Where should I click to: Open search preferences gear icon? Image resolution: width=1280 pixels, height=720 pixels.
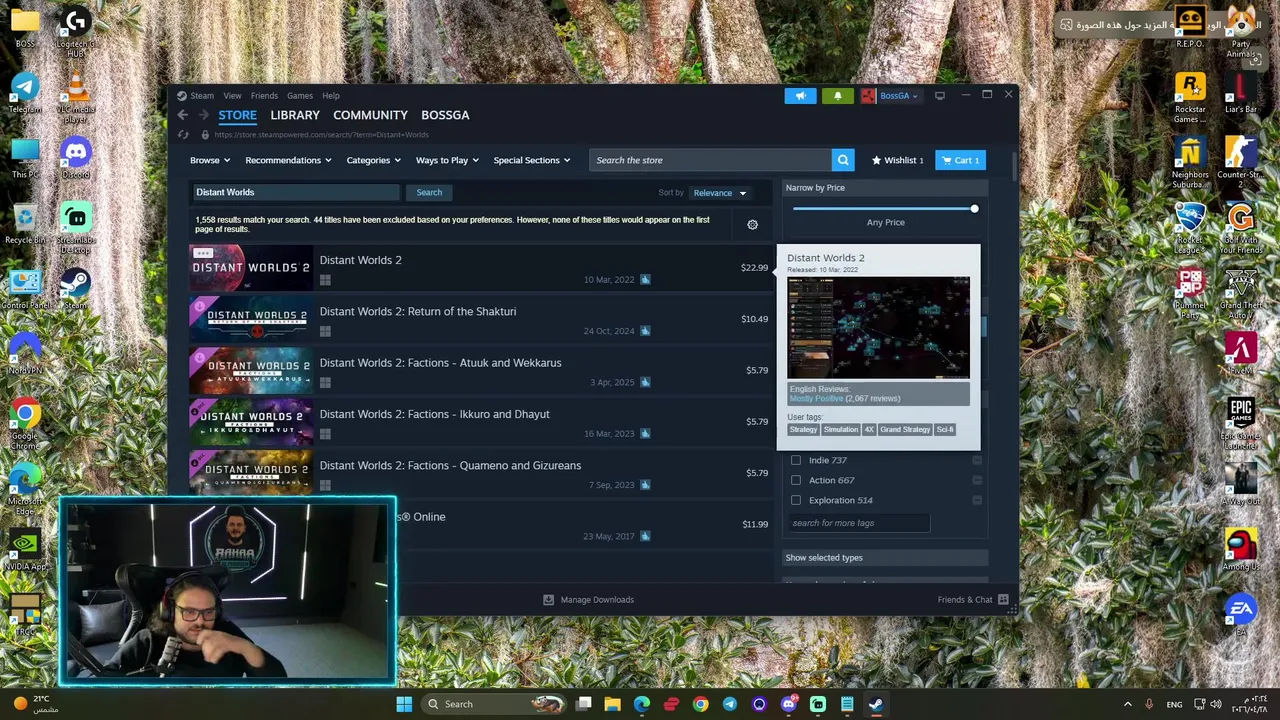tap(752, 224)
